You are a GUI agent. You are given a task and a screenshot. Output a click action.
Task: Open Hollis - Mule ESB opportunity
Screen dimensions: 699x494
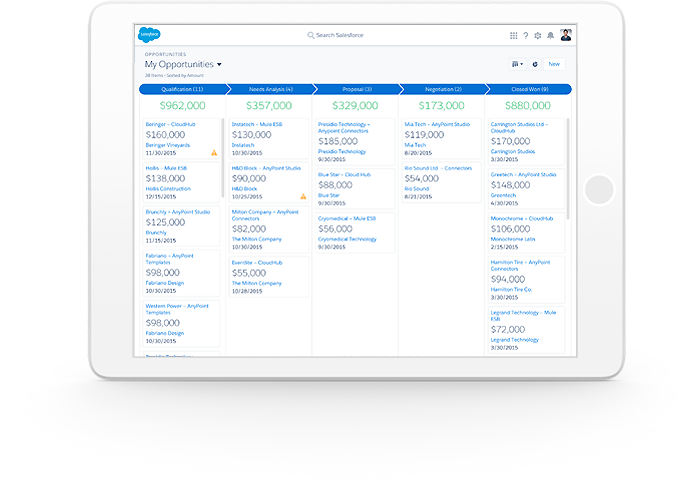pos(166,168)
